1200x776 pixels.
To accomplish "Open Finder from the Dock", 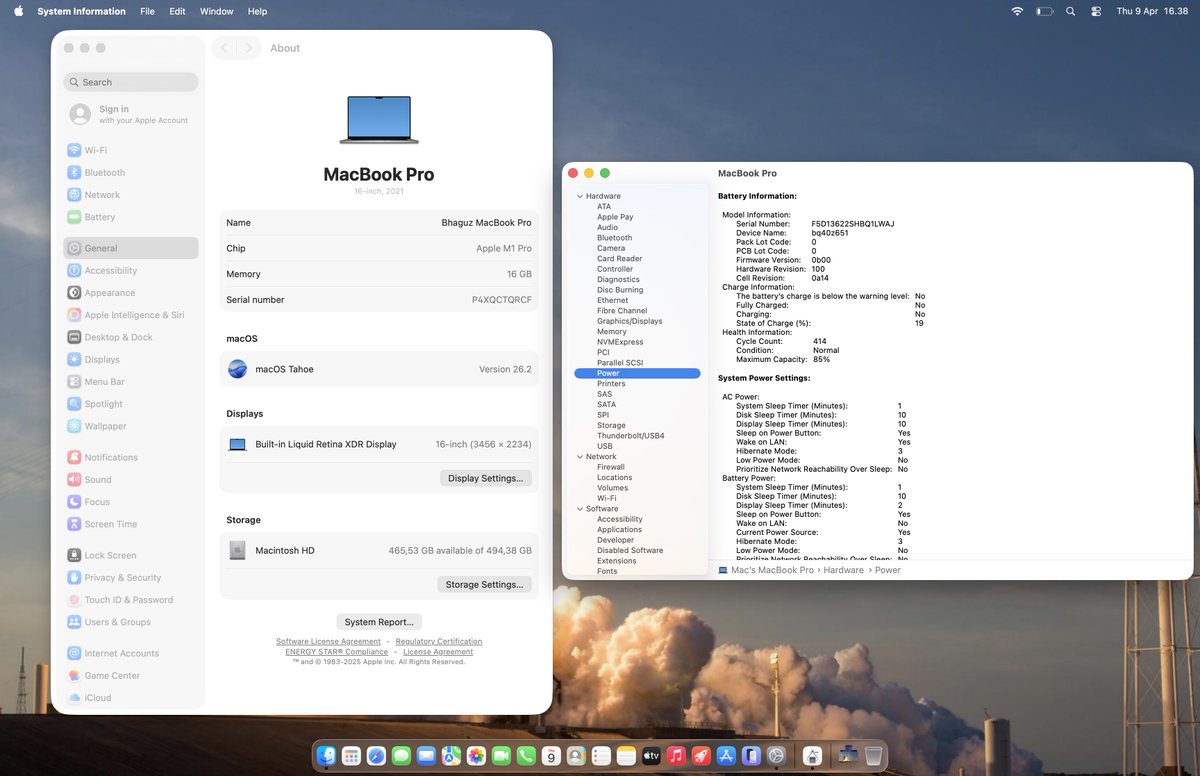I will point(326,756).
